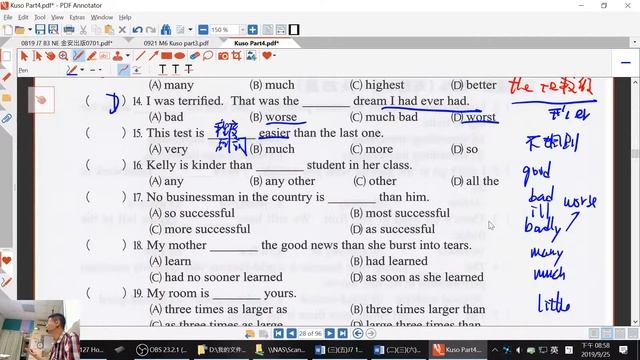Choose the Text Select cursor tool
This screenshot has height=360, width=640.
click(37, 56)
